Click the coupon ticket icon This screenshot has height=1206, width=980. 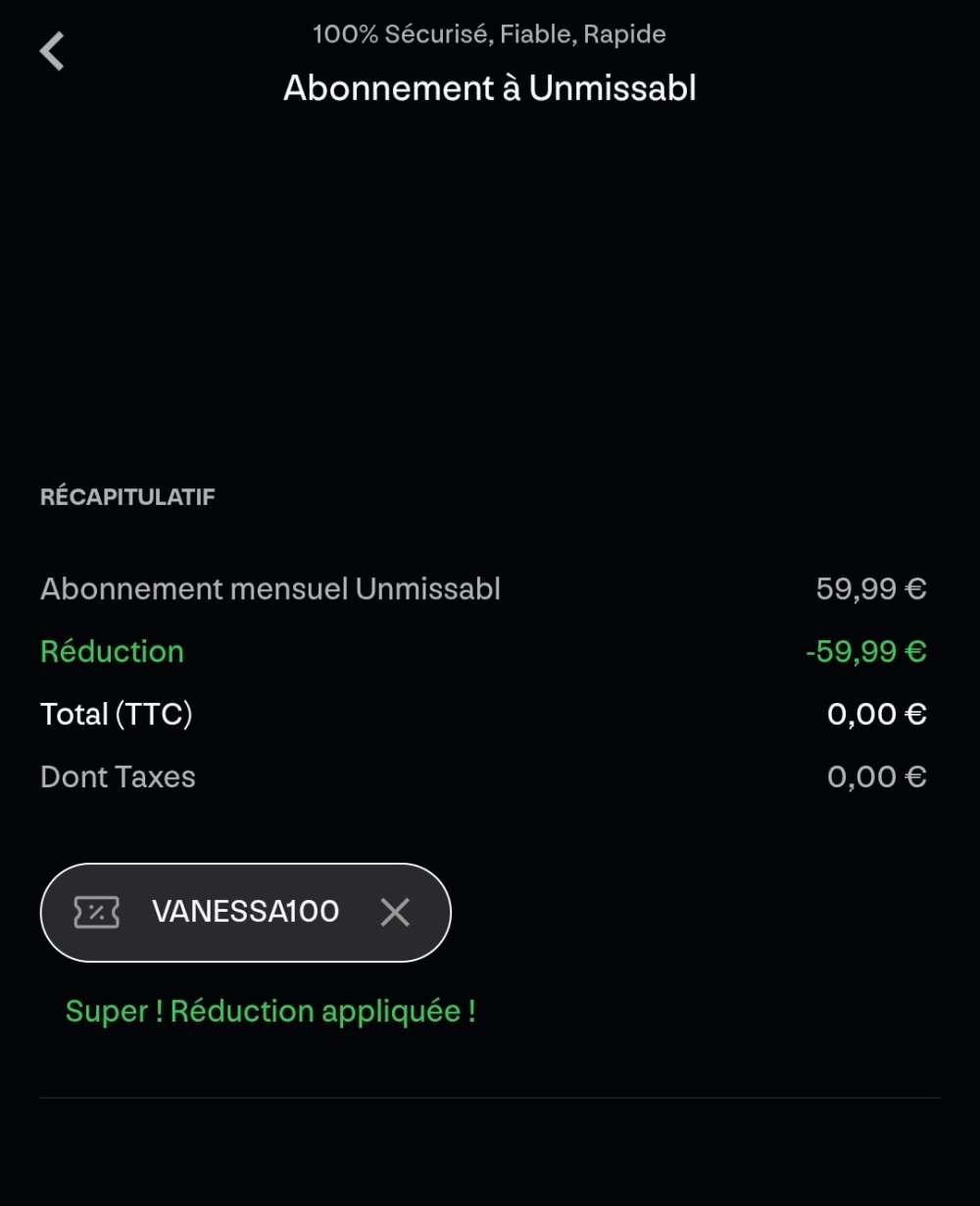point(97,913)
